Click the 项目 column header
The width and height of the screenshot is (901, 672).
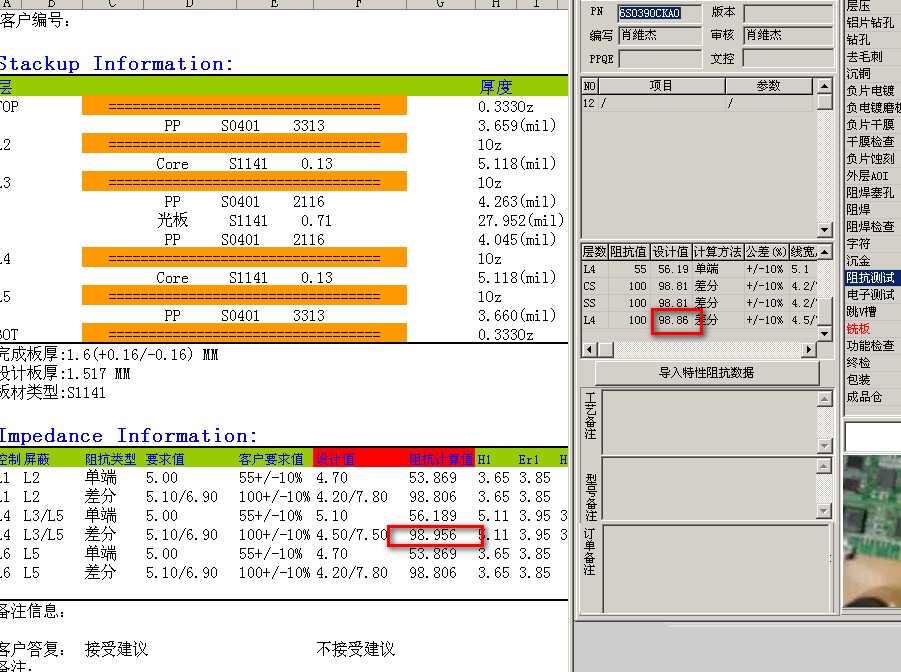[661, 86]
